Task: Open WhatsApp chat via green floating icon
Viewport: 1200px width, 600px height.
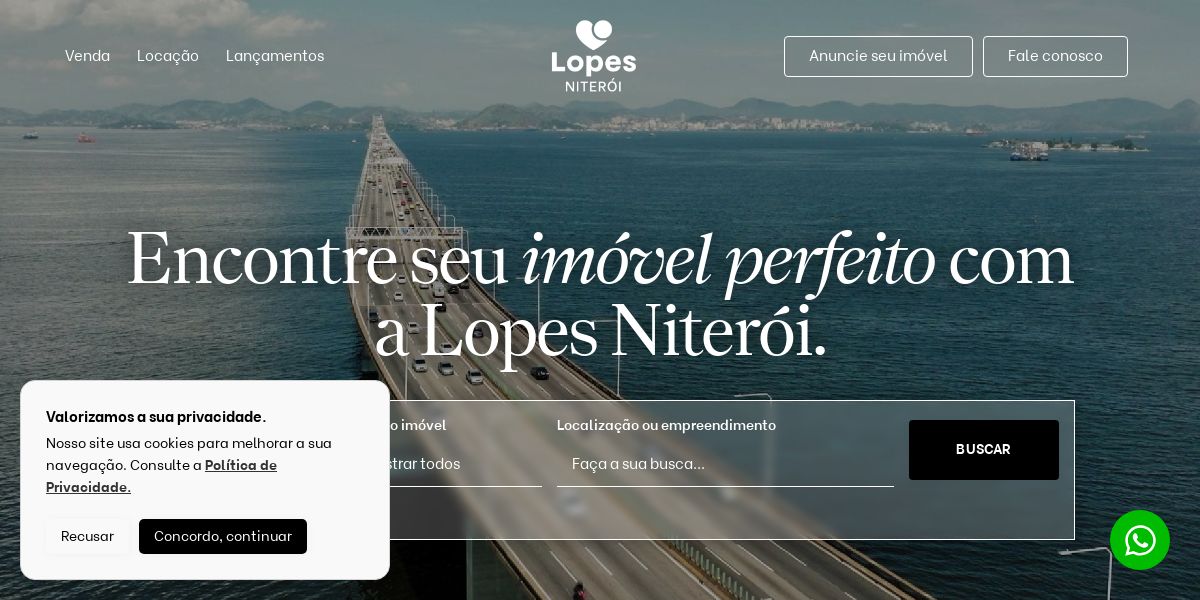Action: (1140, 540)
